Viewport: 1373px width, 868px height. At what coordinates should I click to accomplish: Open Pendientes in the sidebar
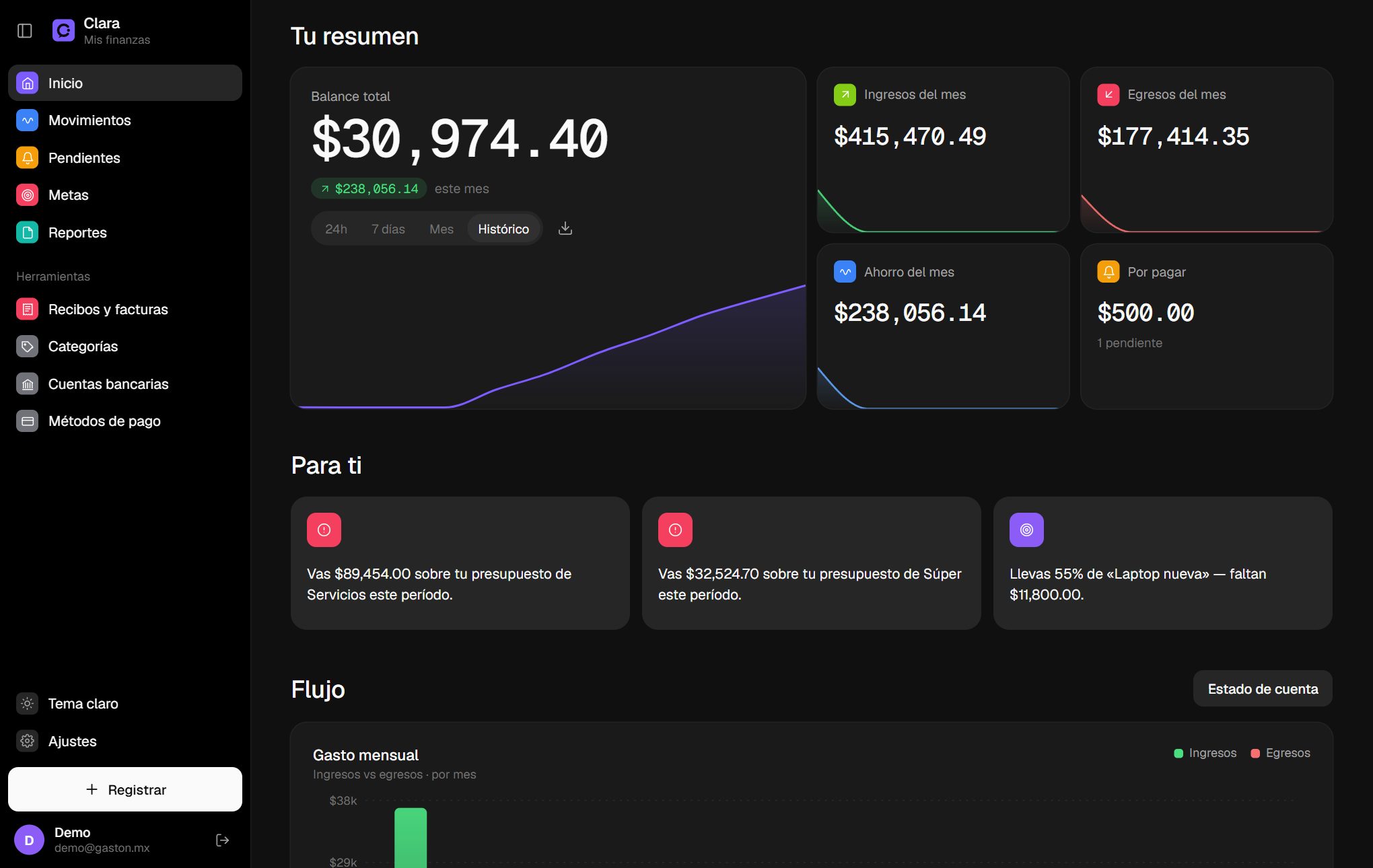pos(125,158)
